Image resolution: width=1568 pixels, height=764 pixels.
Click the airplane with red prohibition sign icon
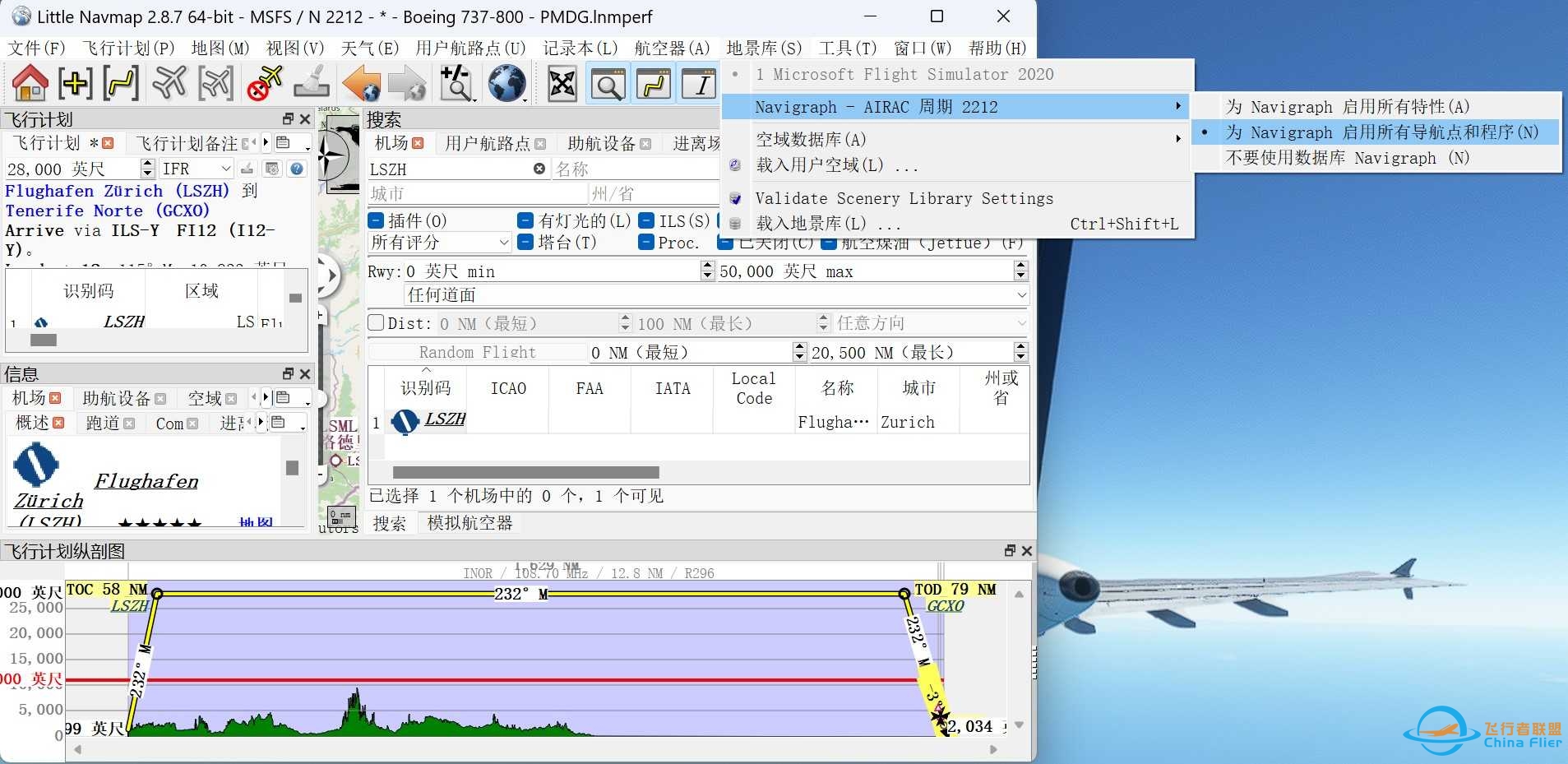point(264,83)
